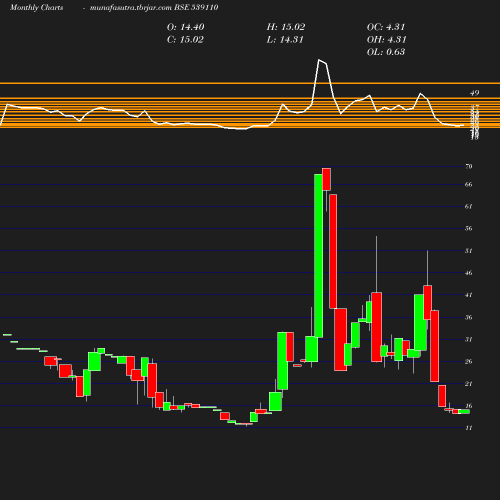The height and width of the screenshot is (500, 500).
Task: Click the 'BSE 539110' symbol text
Action: (x=196, y=7)
